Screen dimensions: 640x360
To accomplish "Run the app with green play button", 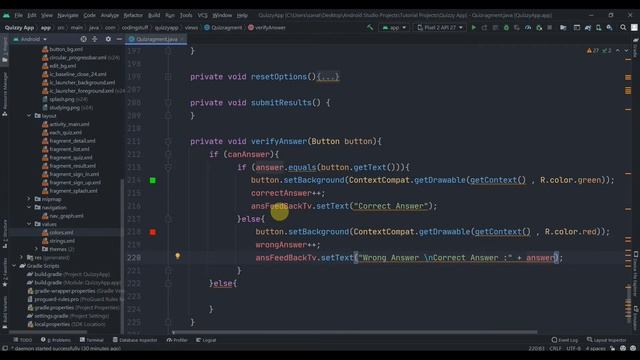I will coord(473,27).
